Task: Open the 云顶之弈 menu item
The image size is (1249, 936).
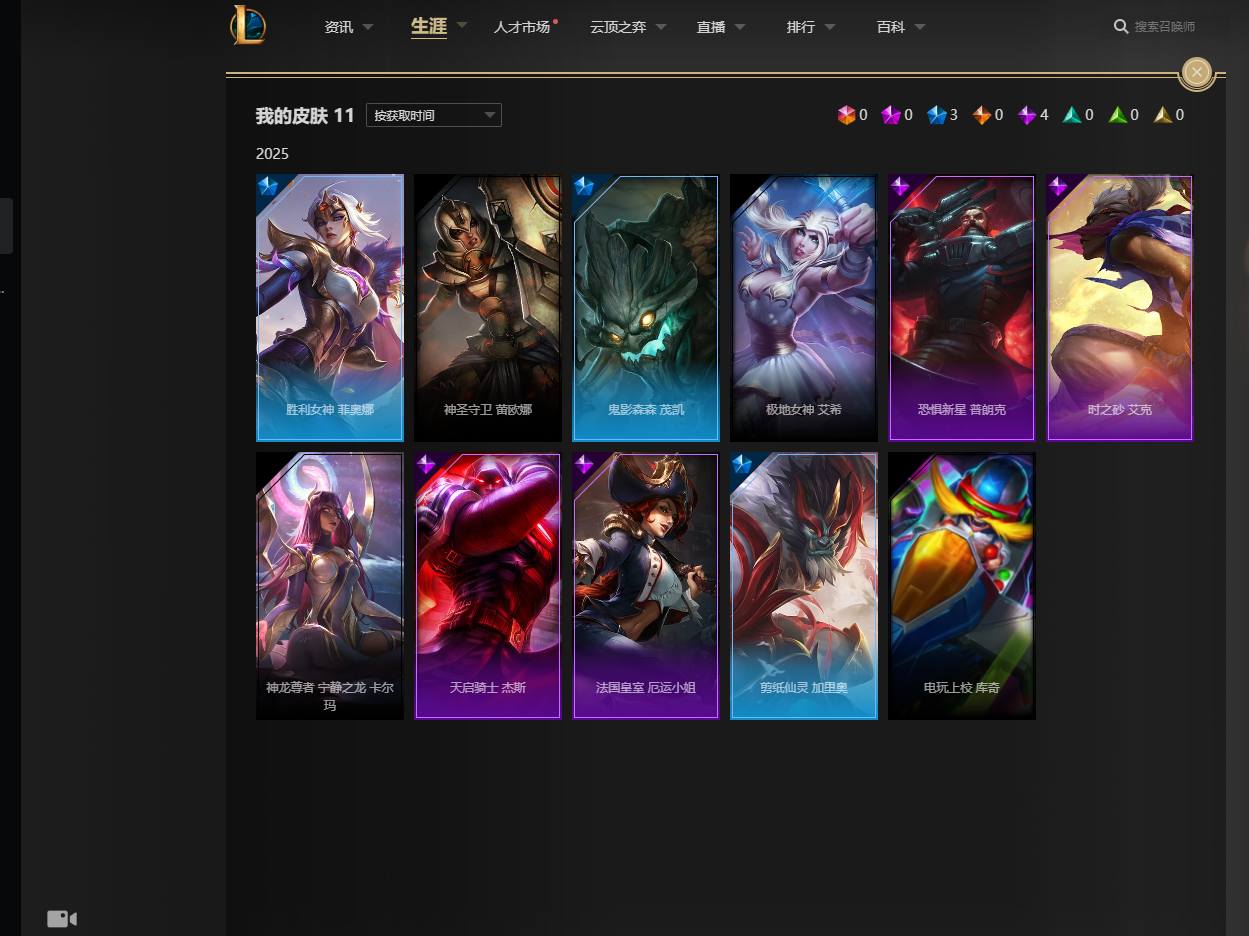Action: point(619,27)
